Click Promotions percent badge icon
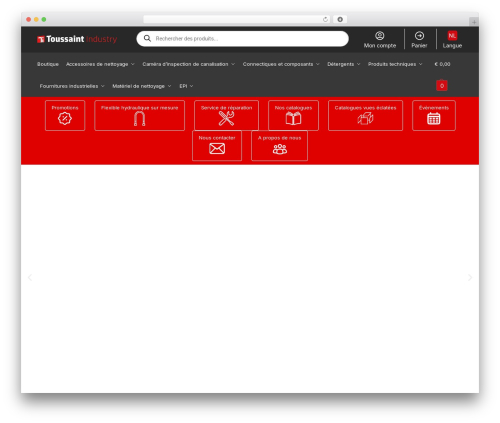The height and width of the screenshot is (423, 500). pos(65,119)
